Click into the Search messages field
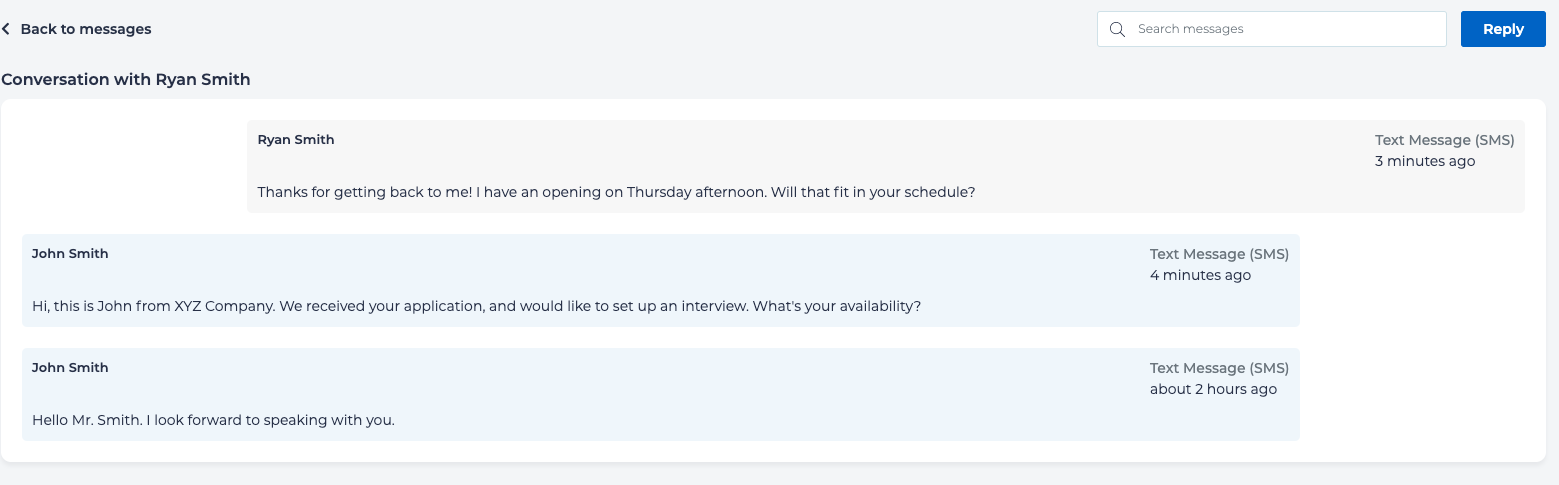This screenshot has height=485, width=1559. (1285, 29)
